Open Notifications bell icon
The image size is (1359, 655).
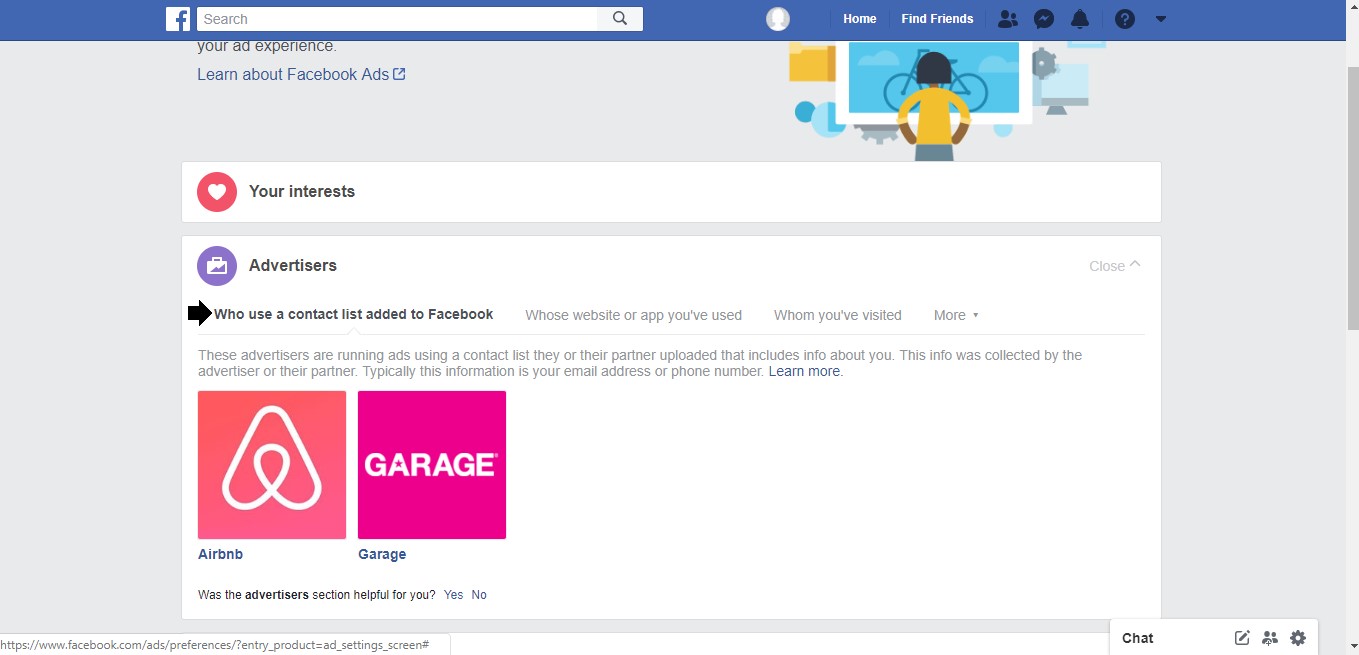(1080, 19)
